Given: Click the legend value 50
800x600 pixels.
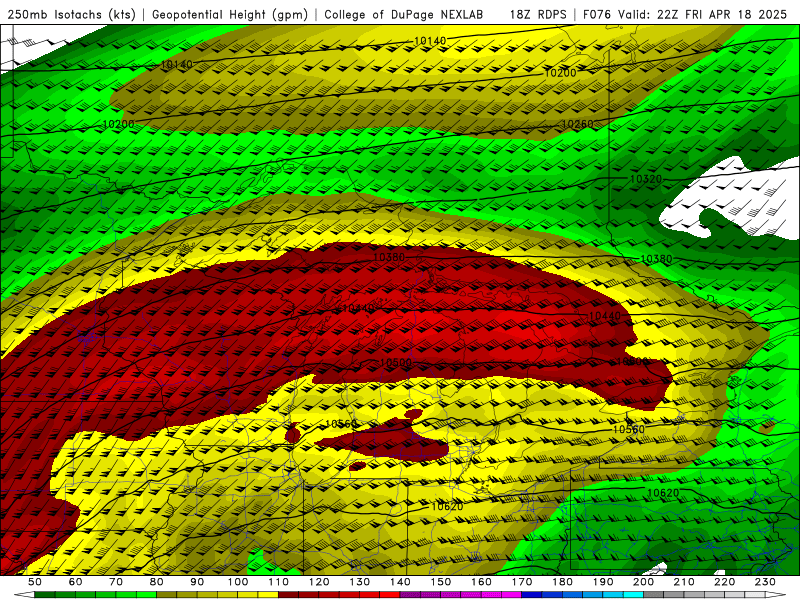Looking at the screenshot, I should tap(35, 582).
